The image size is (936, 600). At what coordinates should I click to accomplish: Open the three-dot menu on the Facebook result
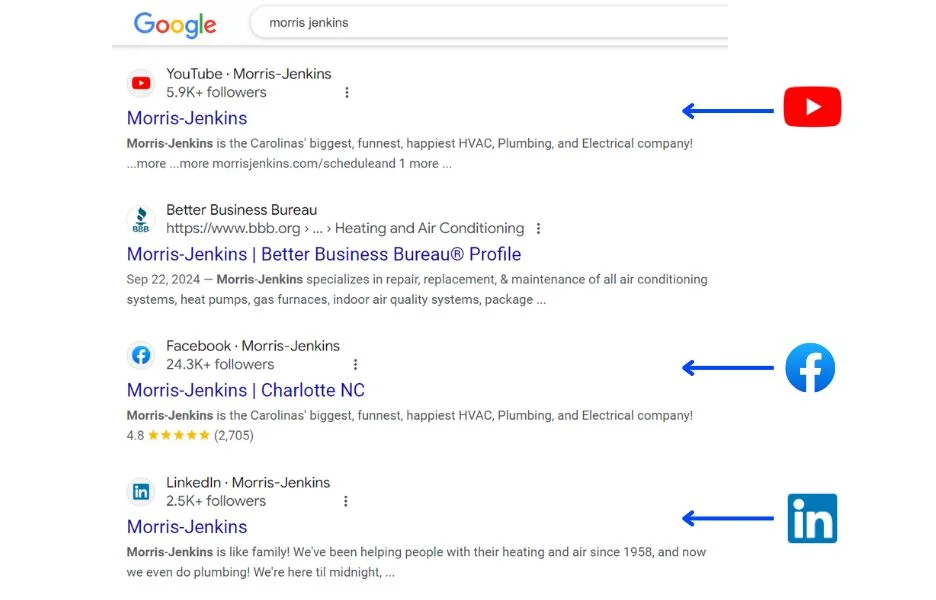coord(356,364)
